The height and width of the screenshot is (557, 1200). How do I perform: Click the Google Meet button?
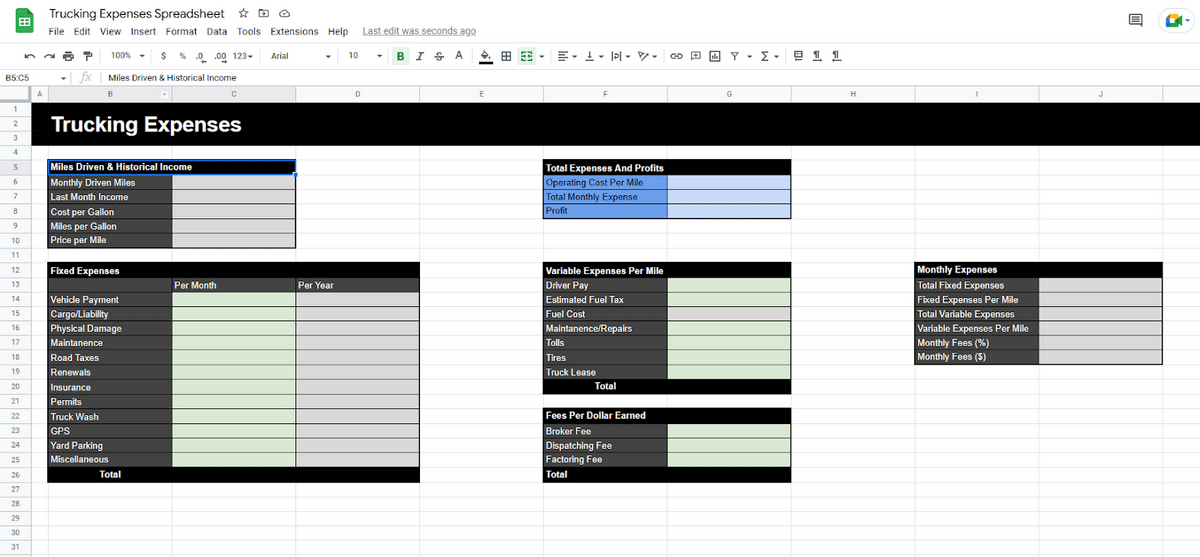pyautogui.click(x=1176, y=20)
